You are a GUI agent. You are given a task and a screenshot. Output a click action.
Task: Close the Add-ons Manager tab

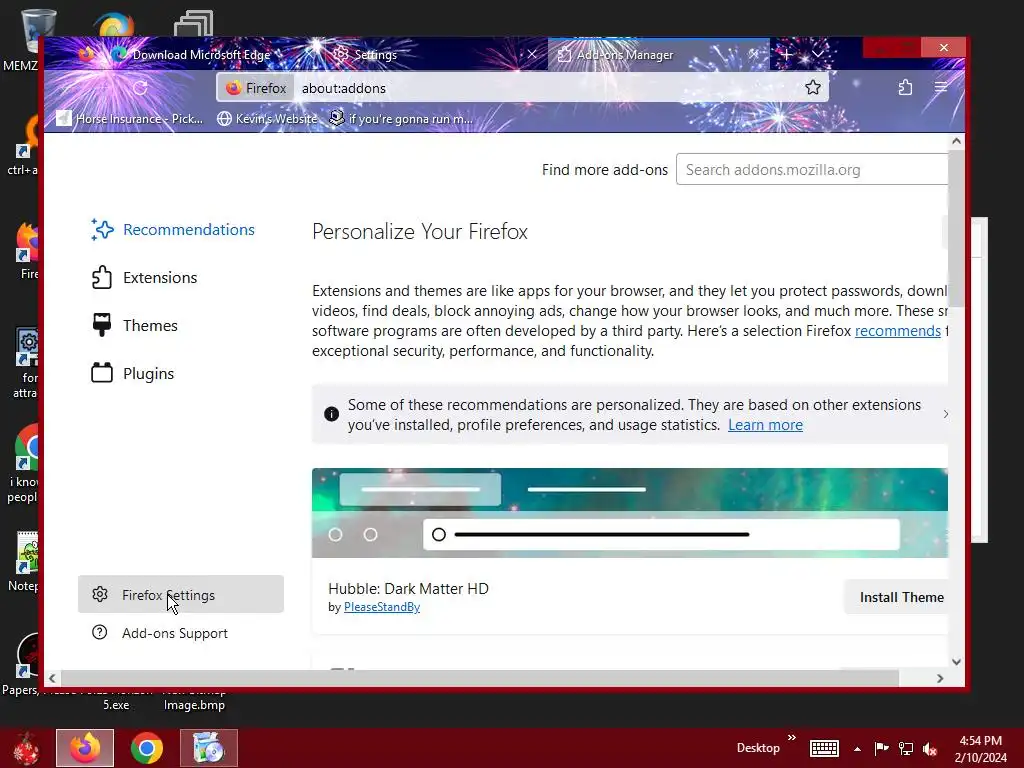[754, 54]
